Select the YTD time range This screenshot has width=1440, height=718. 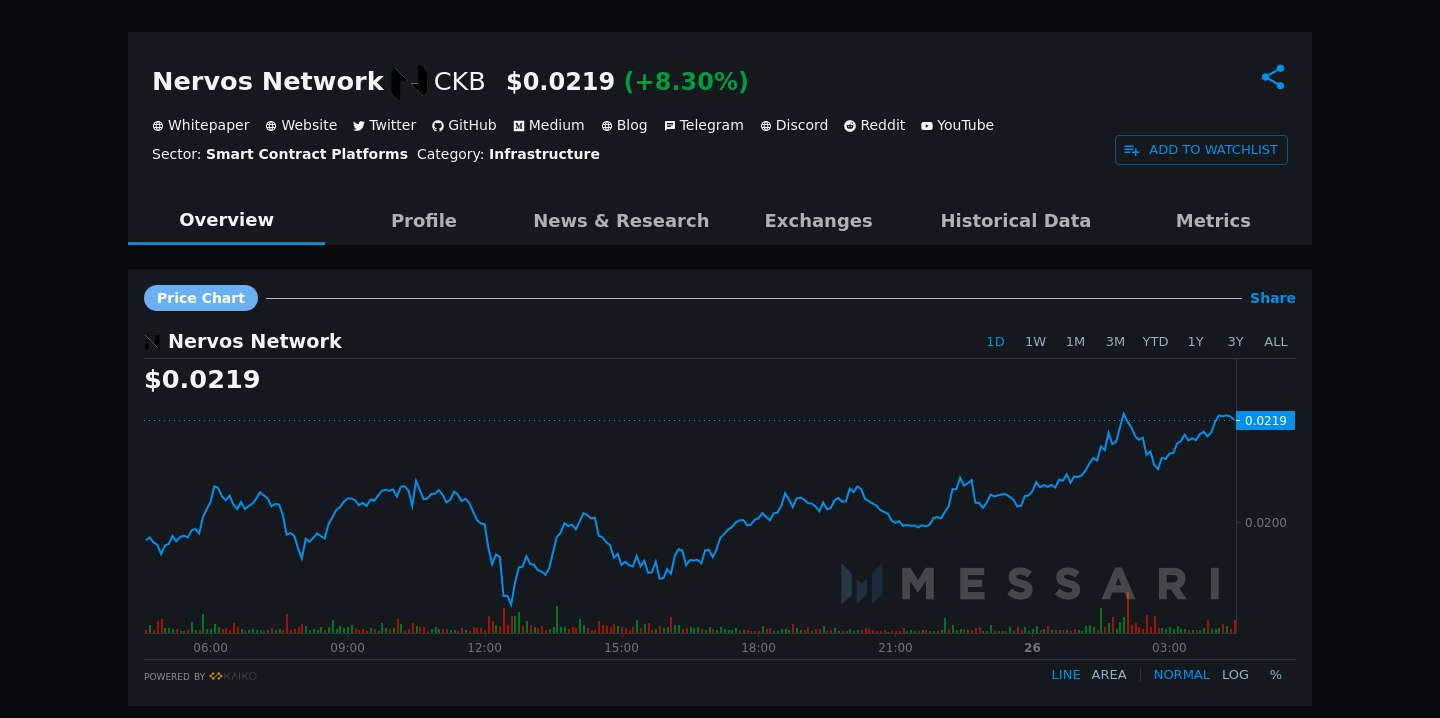(1155, 341)
